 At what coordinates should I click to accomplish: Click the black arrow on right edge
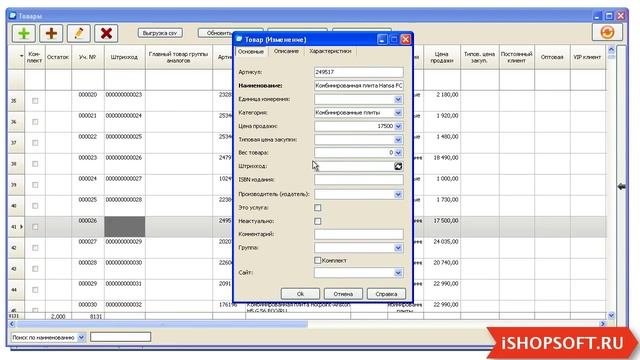tap(622, 187)
